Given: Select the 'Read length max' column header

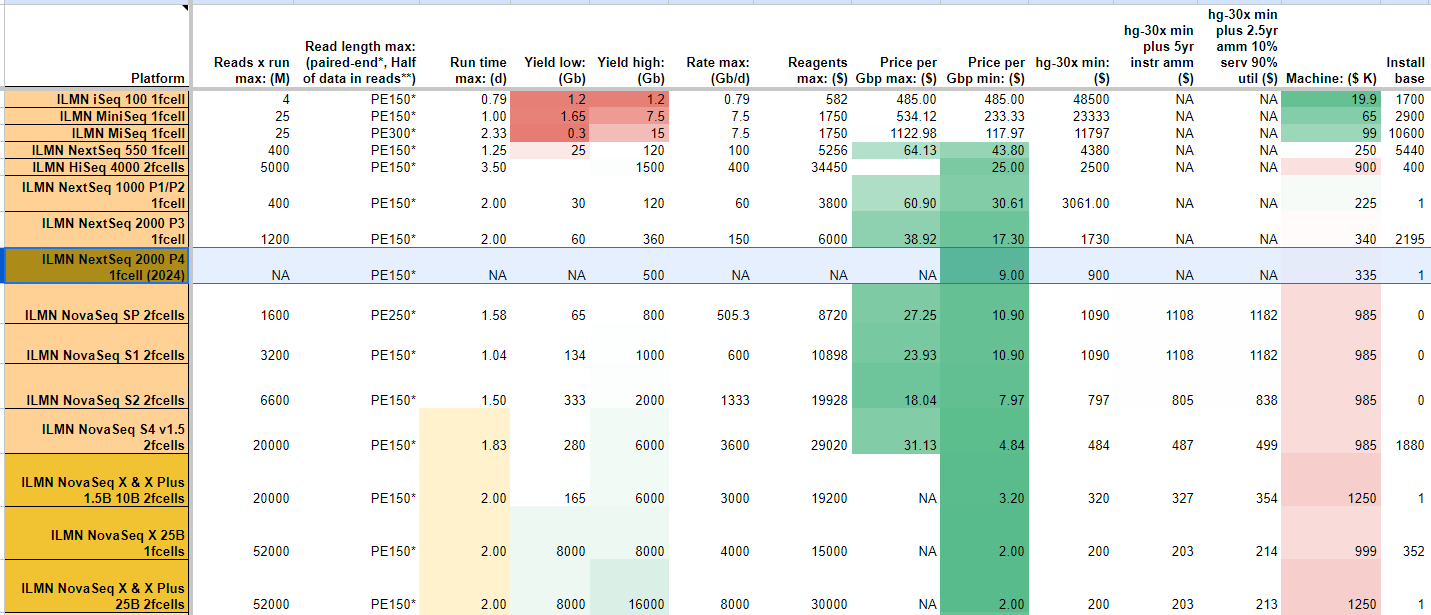Looking at the screenshot, I should click(x=356, y=46).
